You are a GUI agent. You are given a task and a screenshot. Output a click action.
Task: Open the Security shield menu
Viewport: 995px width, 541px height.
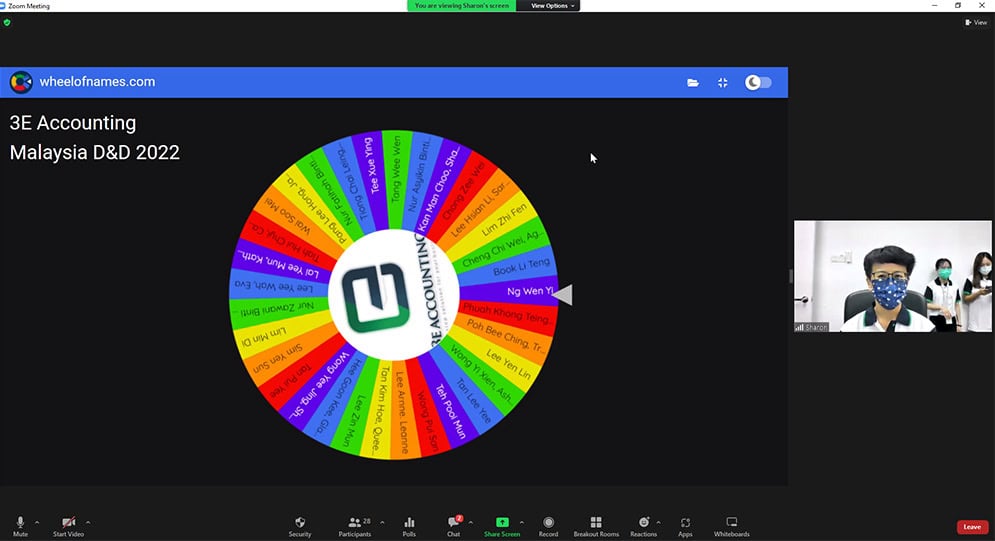300,526
